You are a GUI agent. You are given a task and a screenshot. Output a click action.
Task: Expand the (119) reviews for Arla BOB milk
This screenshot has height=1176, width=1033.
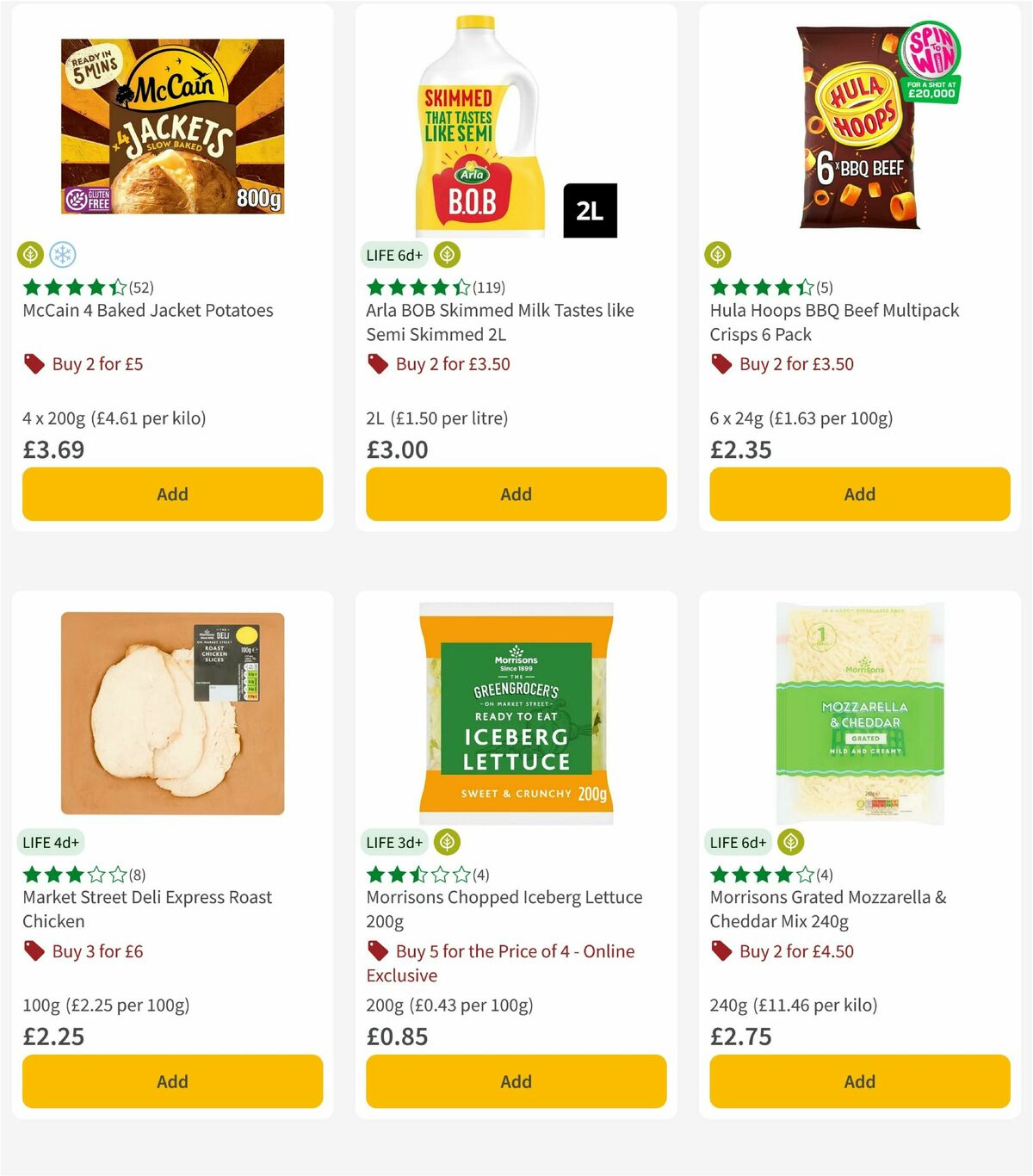click(x=489, y=288)
